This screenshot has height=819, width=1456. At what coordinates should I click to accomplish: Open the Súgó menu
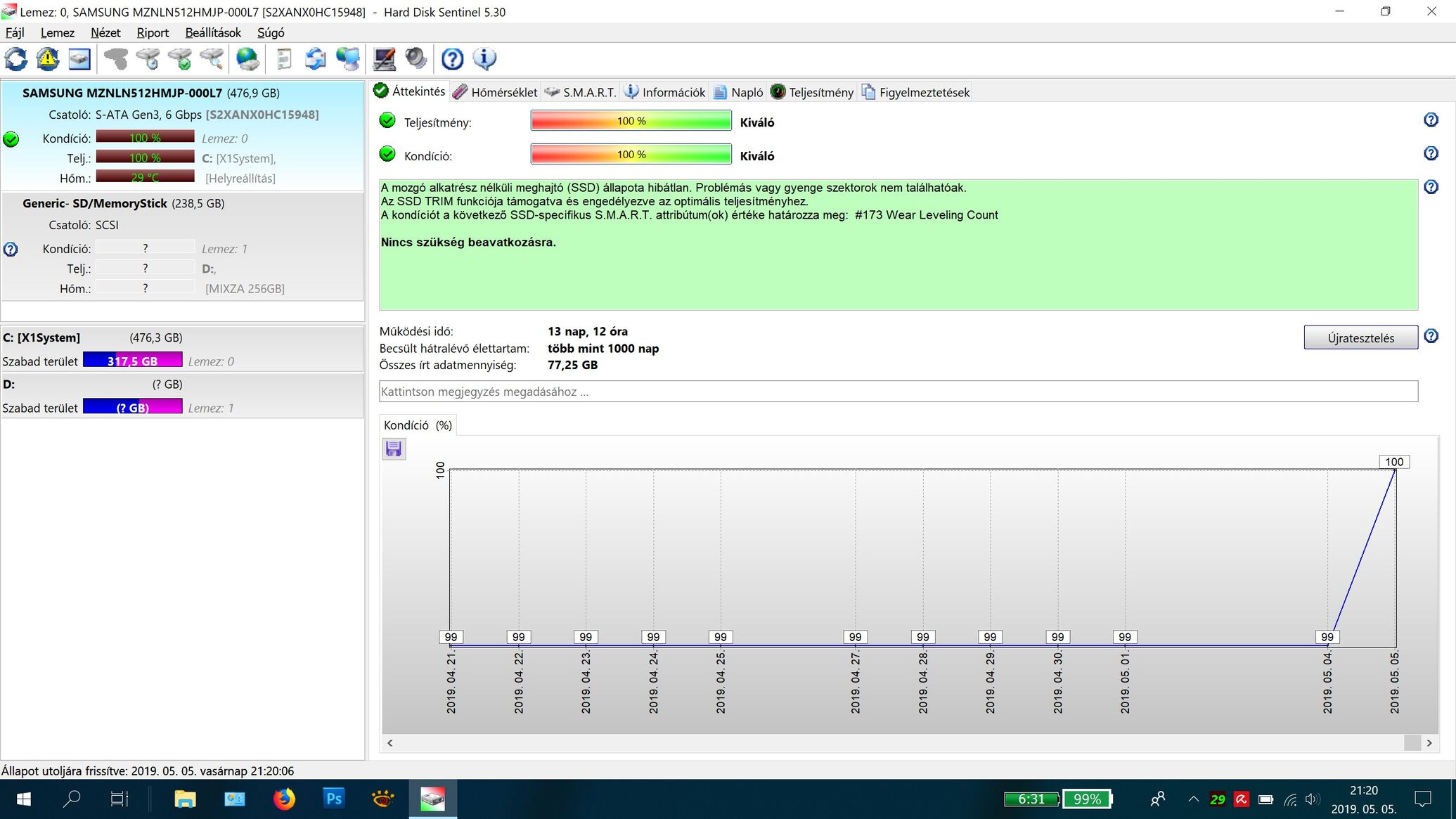tap(271, 32)
